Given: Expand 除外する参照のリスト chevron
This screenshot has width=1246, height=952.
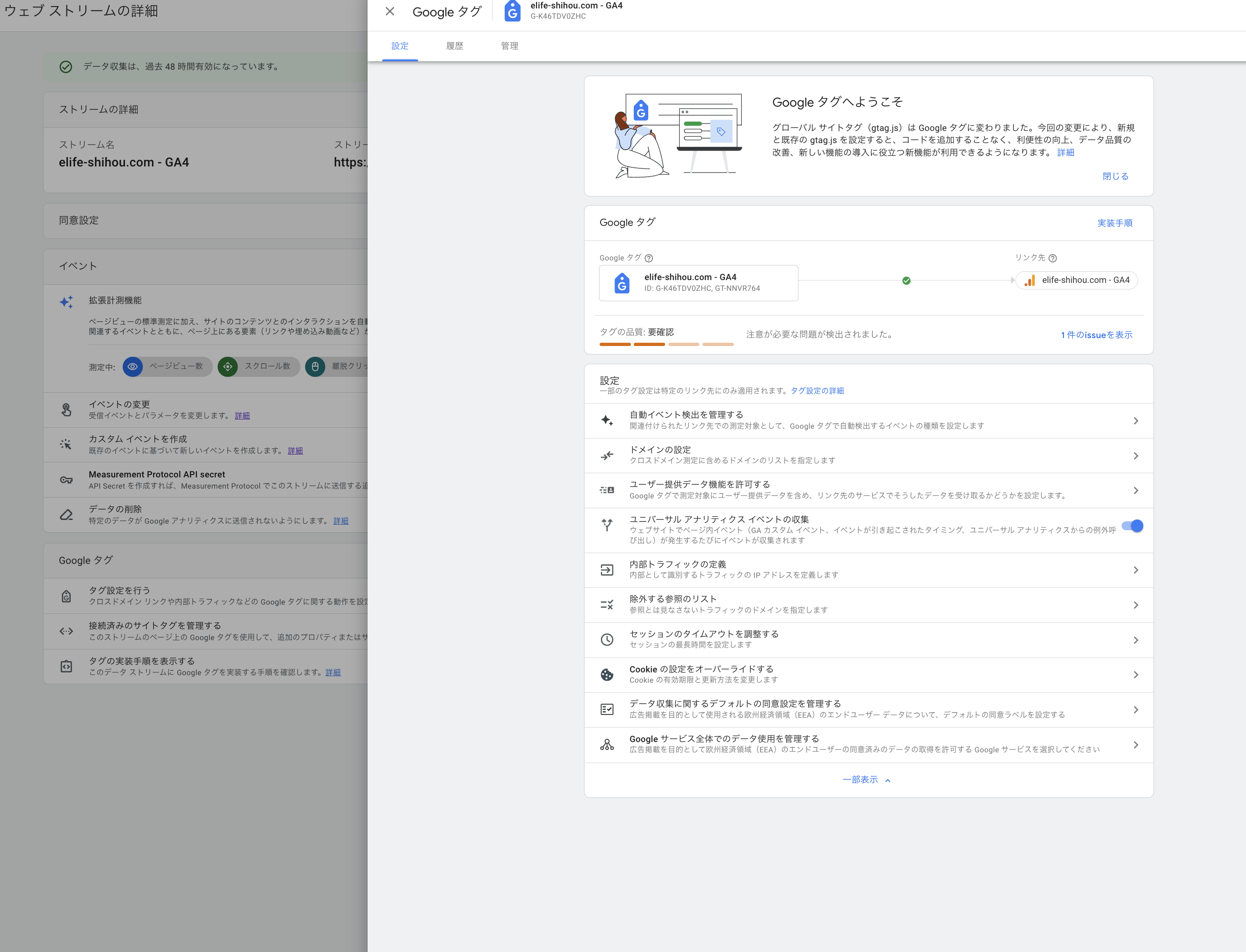Looking at the screenshot, I should coord(1136,605).
